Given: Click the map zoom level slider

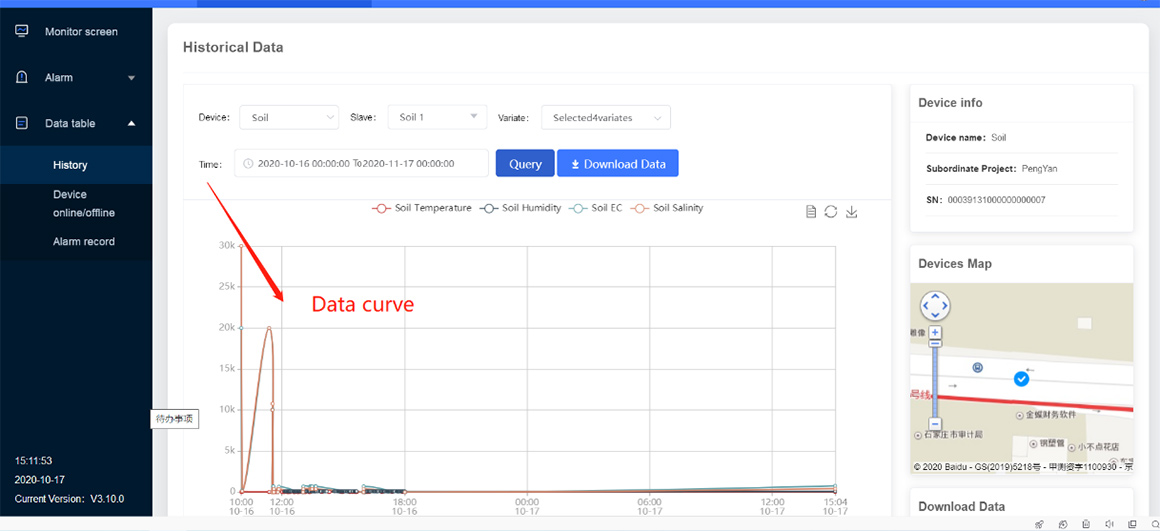Looking at the screenshot, I should [935, 378].
